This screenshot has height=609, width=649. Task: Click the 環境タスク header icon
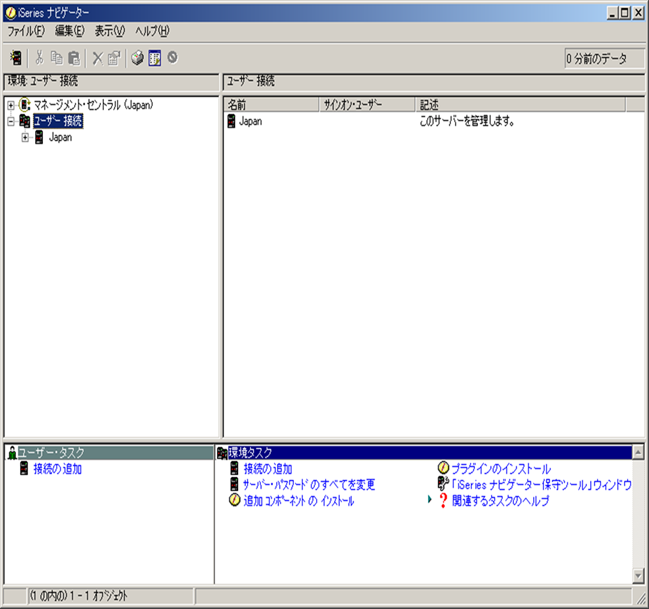(x=222, y=453)
